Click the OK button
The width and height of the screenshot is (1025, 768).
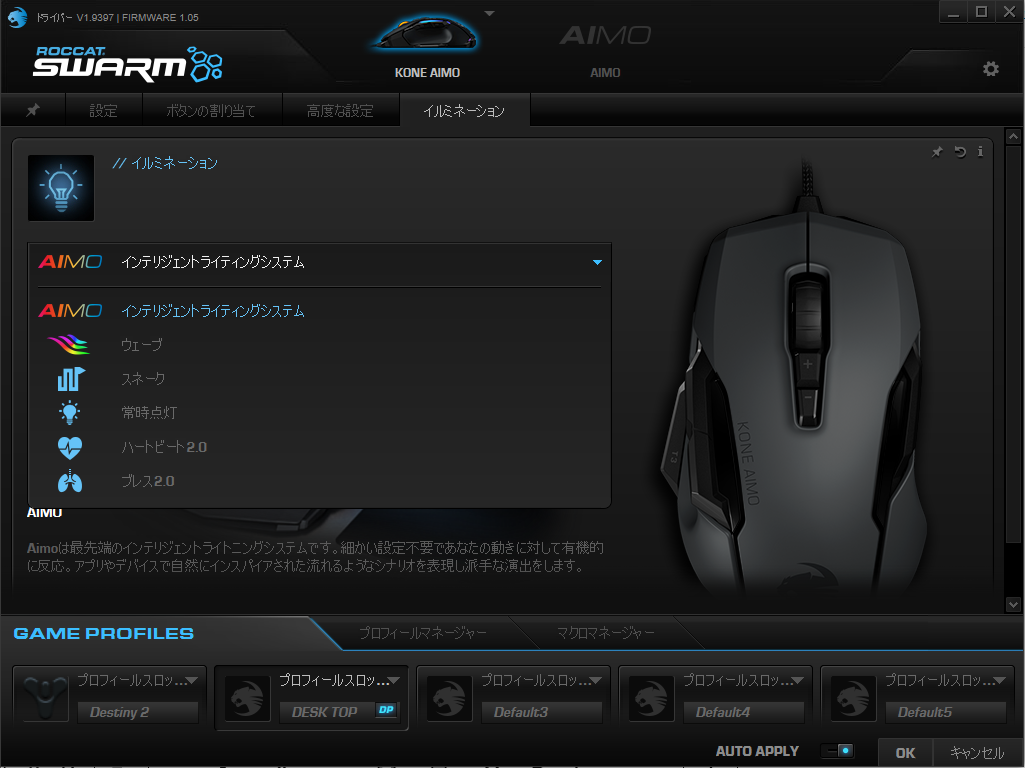click(x=905, y=752)
